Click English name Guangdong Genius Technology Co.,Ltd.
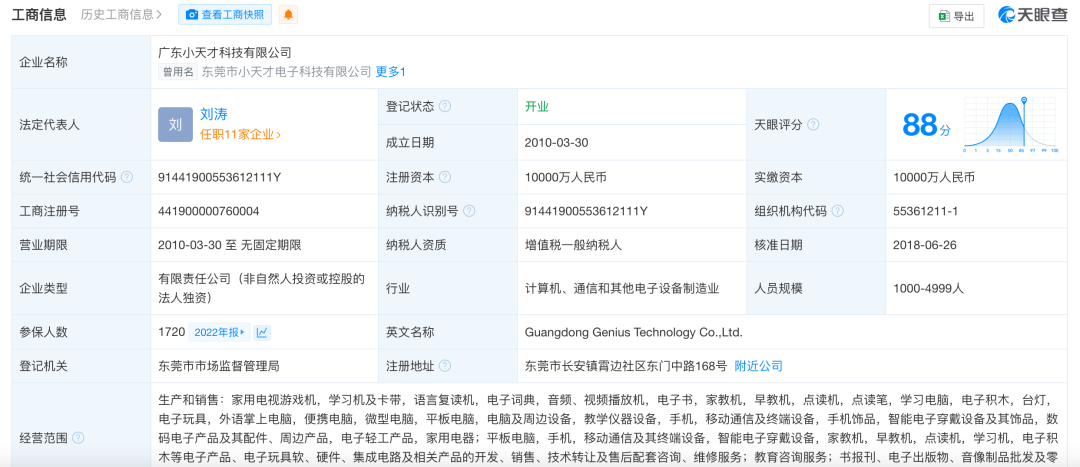 (x=633, y=333)
